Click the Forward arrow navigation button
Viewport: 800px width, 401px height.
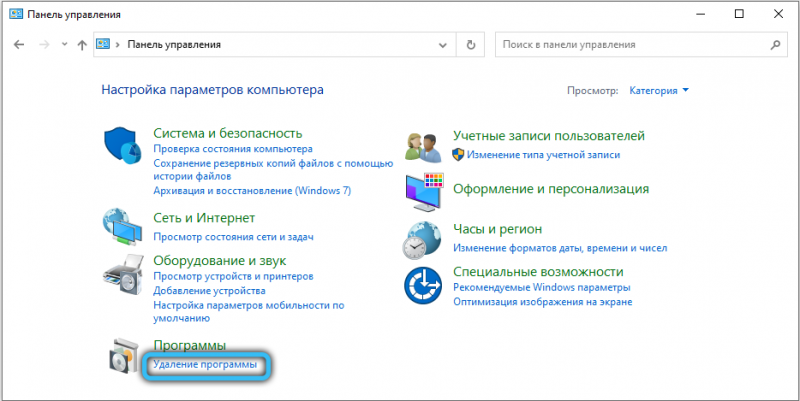[44, 45]
